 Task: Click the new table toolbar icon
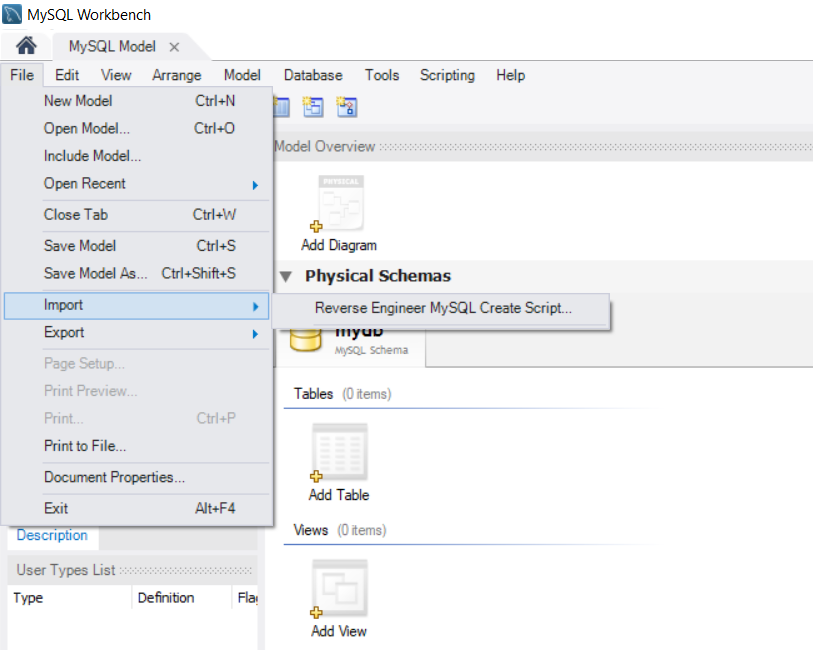click(283, 106)
